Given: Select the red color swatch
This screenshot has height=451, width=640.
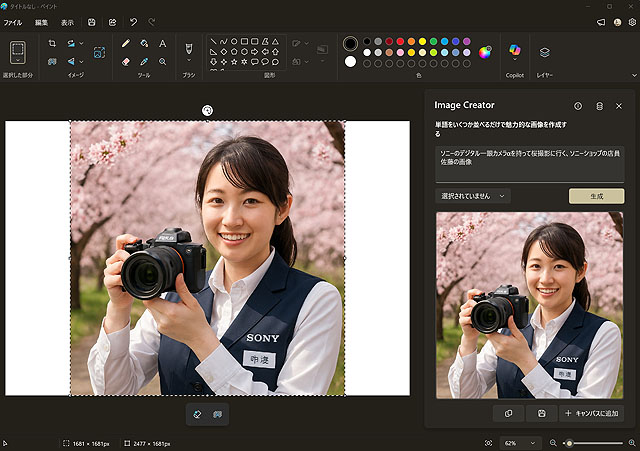Looking at the screenshot, I should [x=400, y=42].
